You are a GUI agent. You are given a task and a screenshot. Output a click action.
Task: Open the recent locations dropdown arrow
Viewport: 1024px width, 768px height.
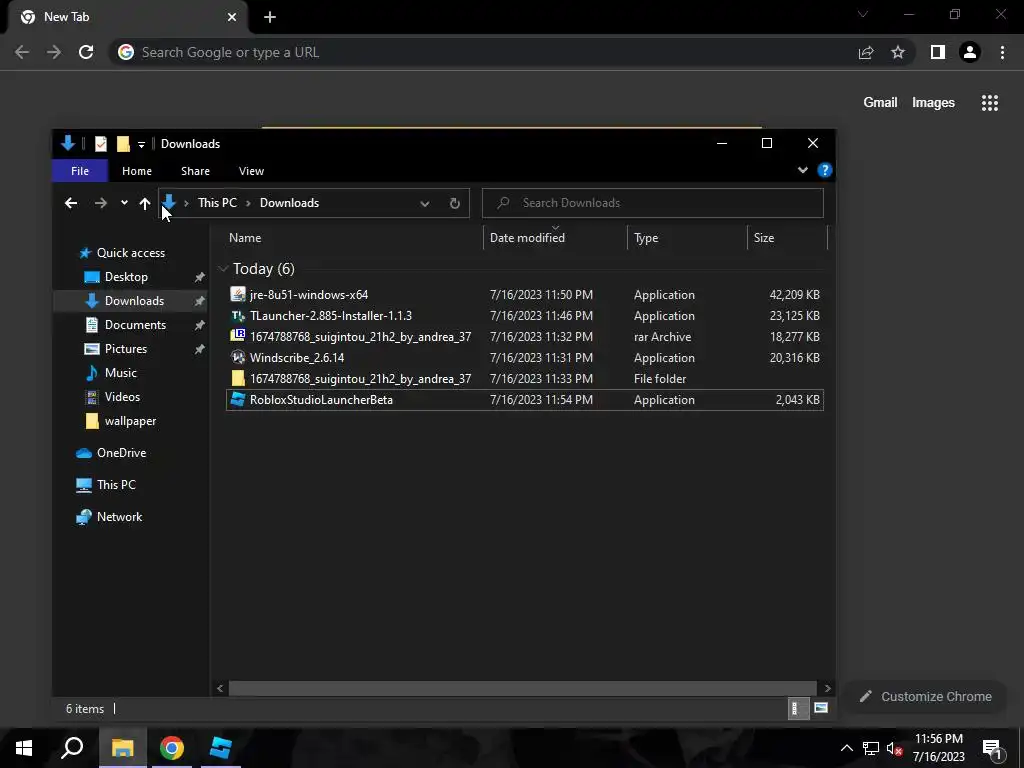[x=124, y=203]
